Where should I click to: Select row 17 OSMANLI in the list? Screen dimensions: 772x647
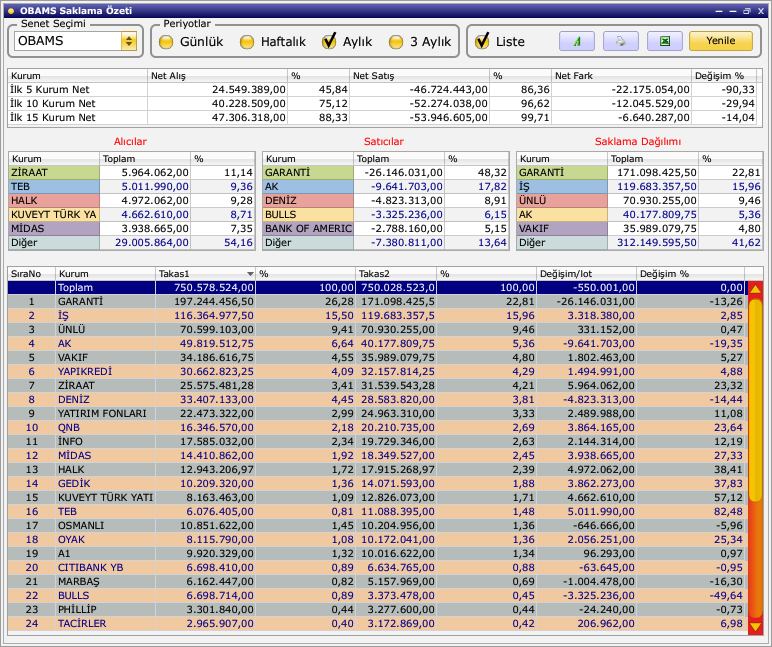click(377, 525)
